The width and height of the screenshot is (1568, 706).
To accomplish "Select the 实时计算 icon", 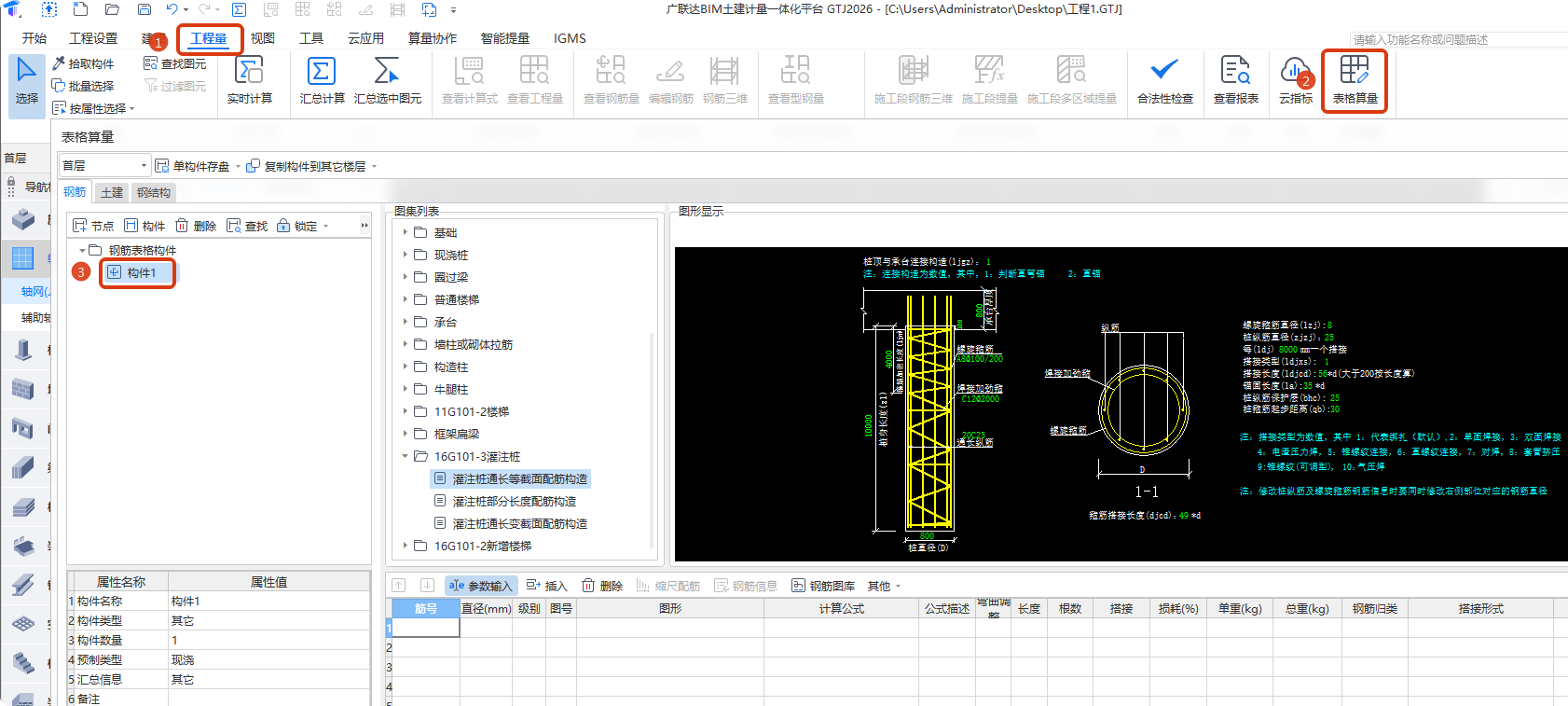I will click(249, 72).
